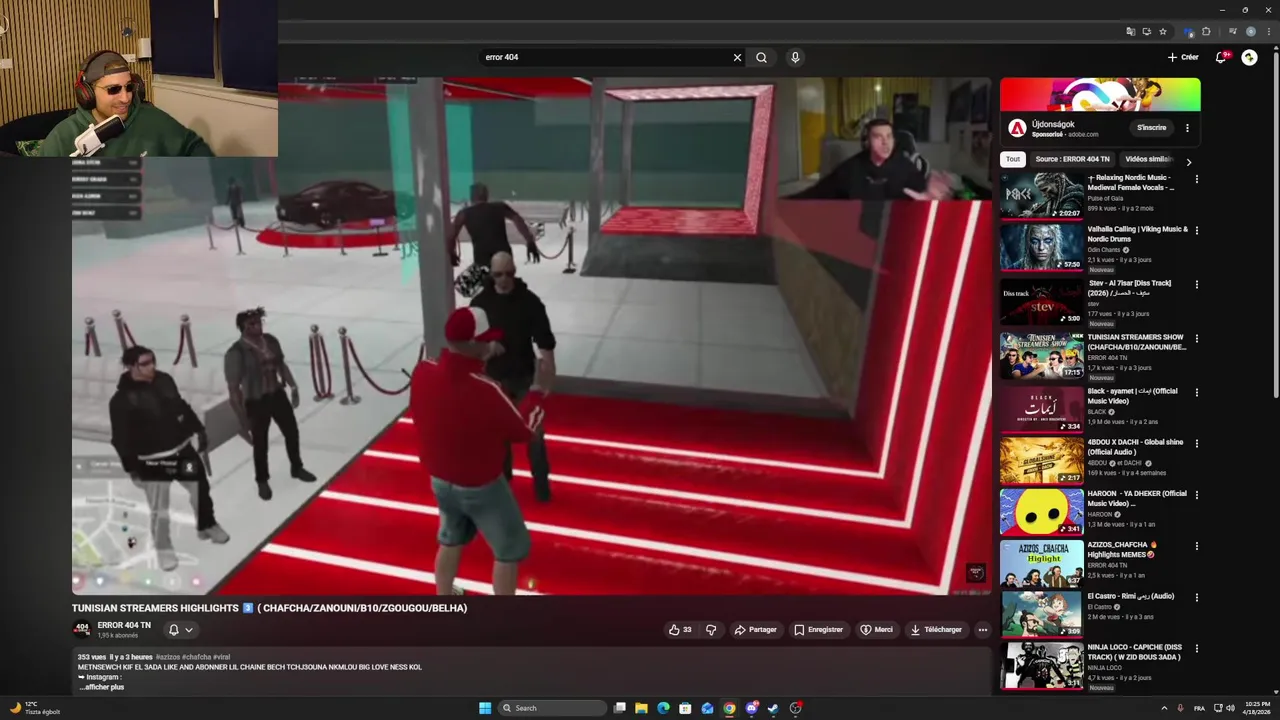Image resolution: width=1280 pixels, height=720 pixels.
Task: Clear the search box with the X icon
Action: 737,57
